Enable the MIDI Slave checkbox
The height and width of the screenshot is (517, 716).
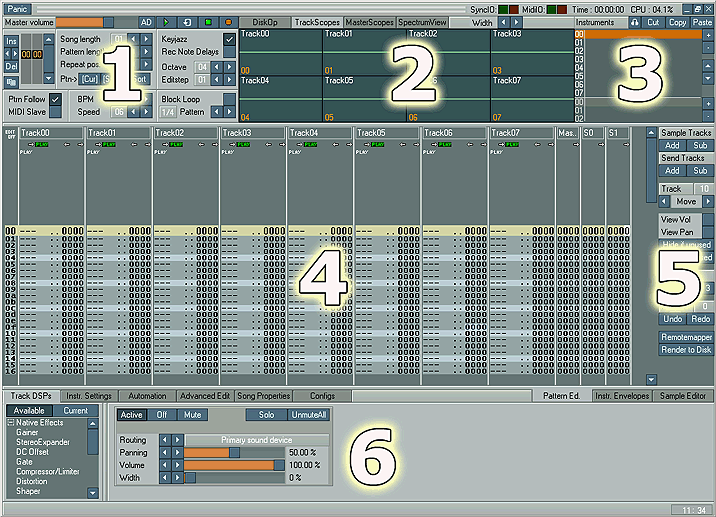coord(55,112)
